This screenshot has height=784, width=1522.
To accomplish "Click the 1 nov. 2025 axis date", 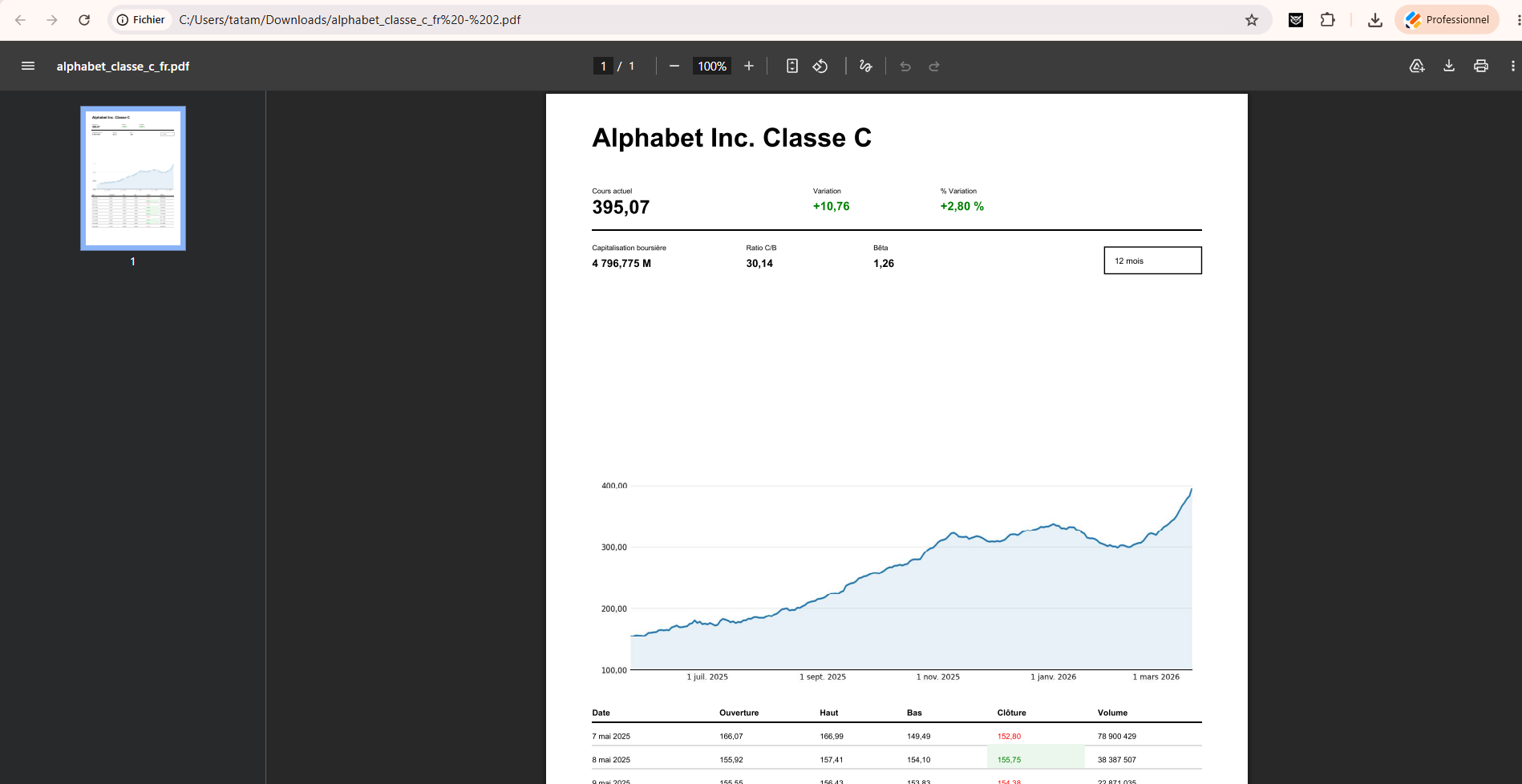I will pyautogui.click(x=938, y=677).
